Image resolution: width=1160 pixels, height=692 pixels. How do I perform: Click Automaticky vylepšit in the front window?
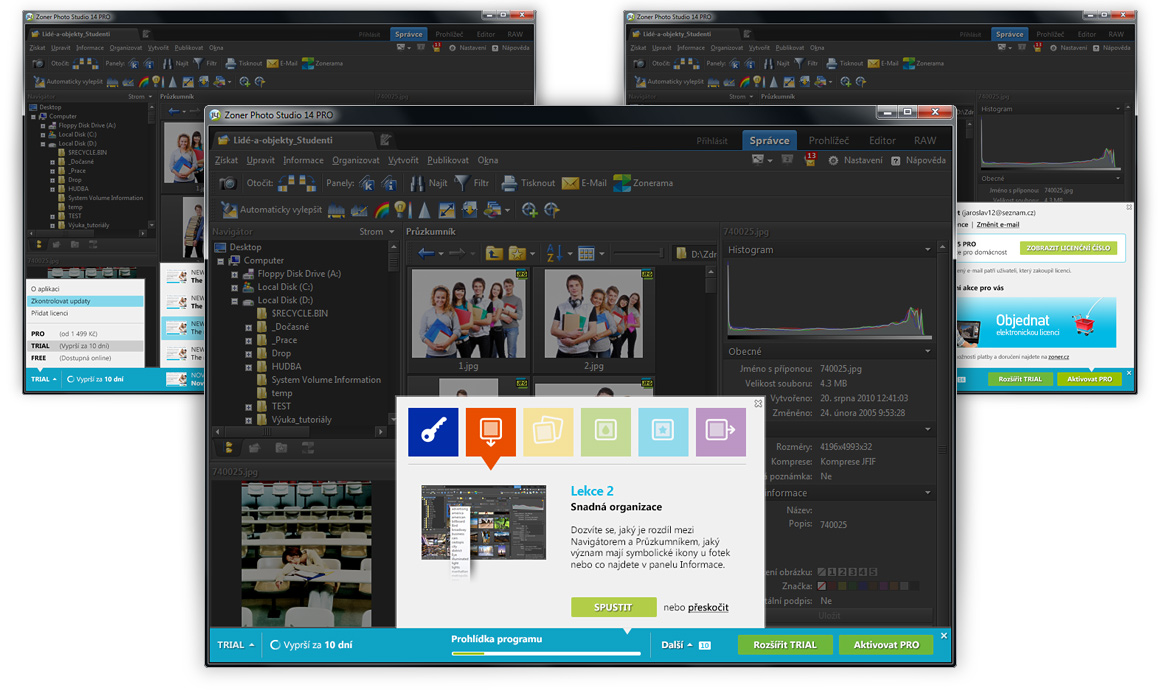tap(272, 210)
